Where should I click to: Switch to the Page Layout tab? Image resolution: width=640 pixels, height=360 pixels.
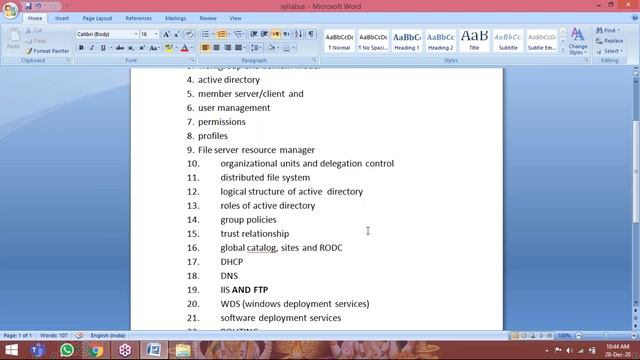pyautogui.click(x=97, y=18)
